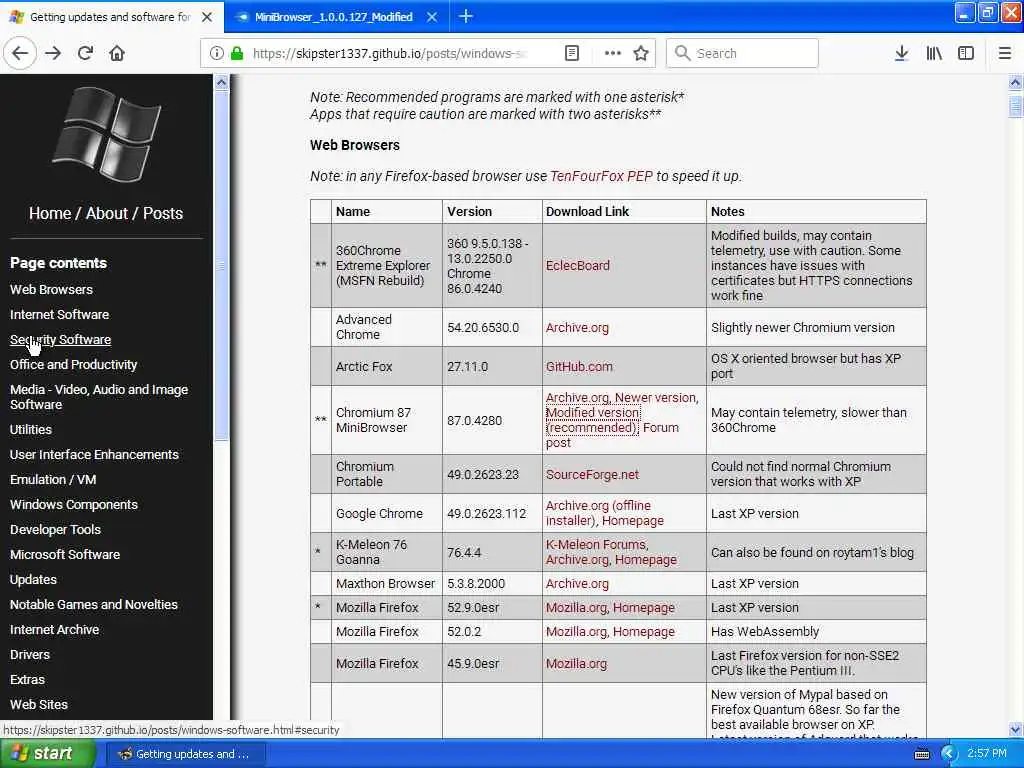The width and height of the screenshot is (1024, 768).
Task: Open the Windows Start button
Action: click(x=46, y=754)
